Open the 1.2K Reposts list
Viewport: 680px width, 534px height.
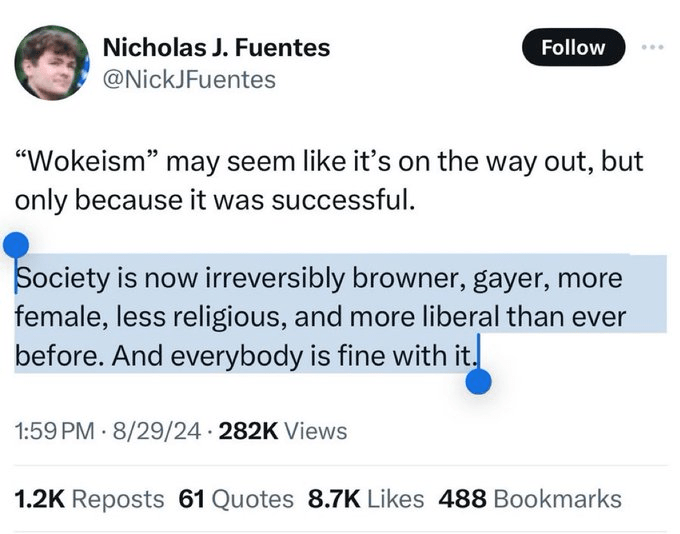90,498
